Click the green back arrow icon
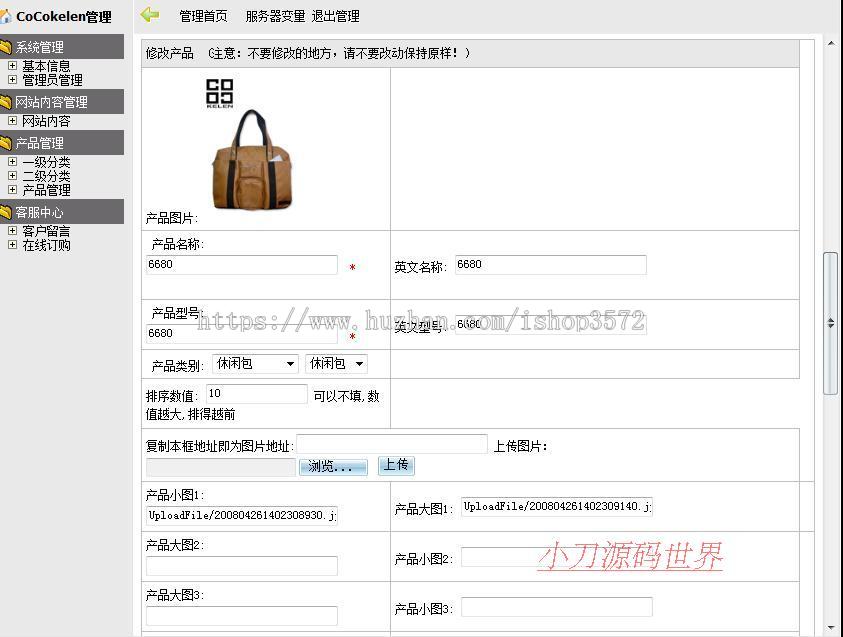This screenshot has height=637, width=843. pos(148,15)
